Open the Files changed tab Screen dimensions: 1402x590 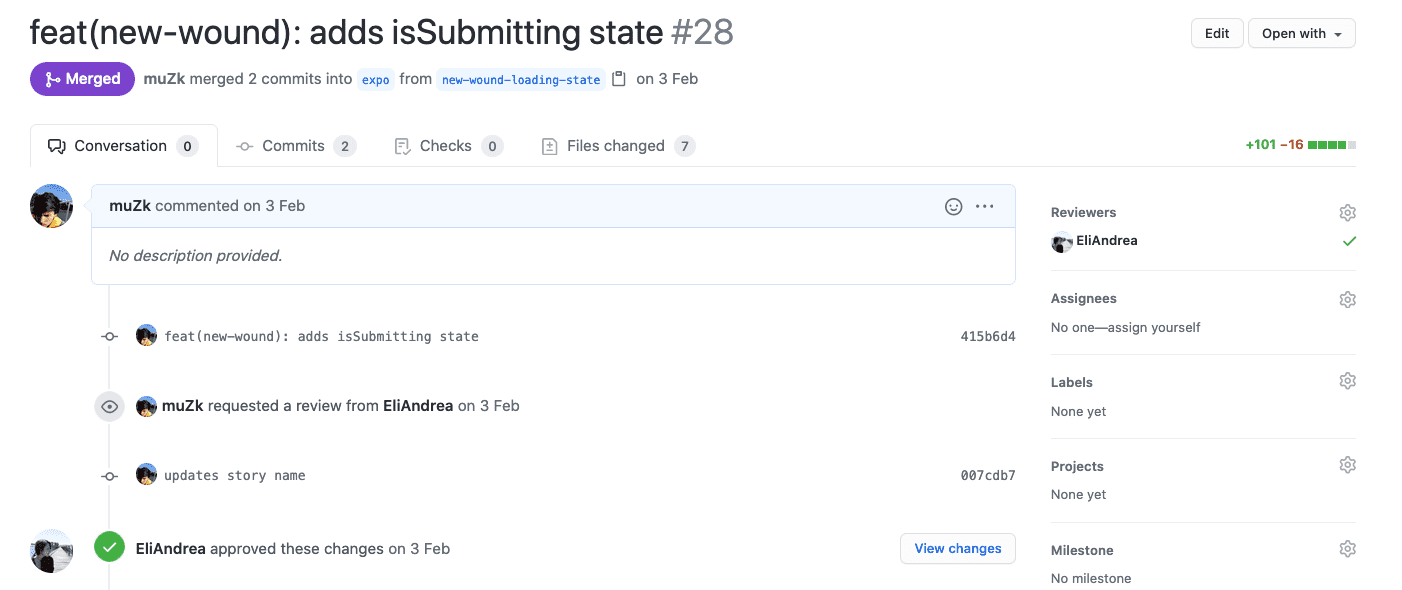pos(617,146)
